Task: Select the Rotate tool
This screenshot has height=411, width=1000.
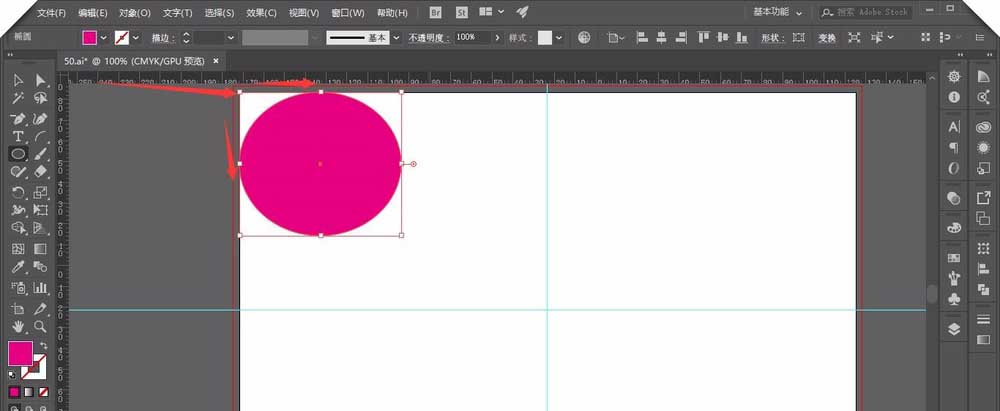Action: pyautogui.click(x=18, y=192)
